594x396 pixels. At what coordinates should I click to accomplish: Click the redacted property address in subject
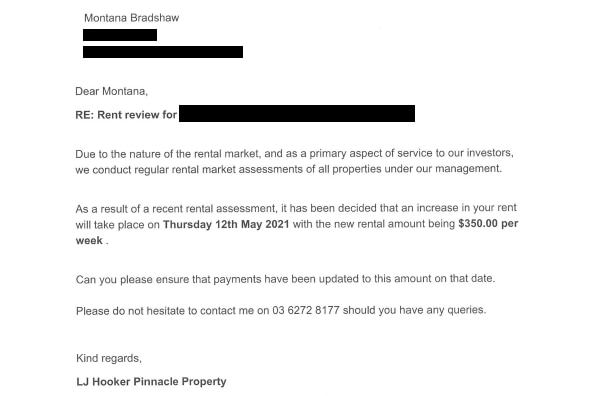tap(297, 113)
